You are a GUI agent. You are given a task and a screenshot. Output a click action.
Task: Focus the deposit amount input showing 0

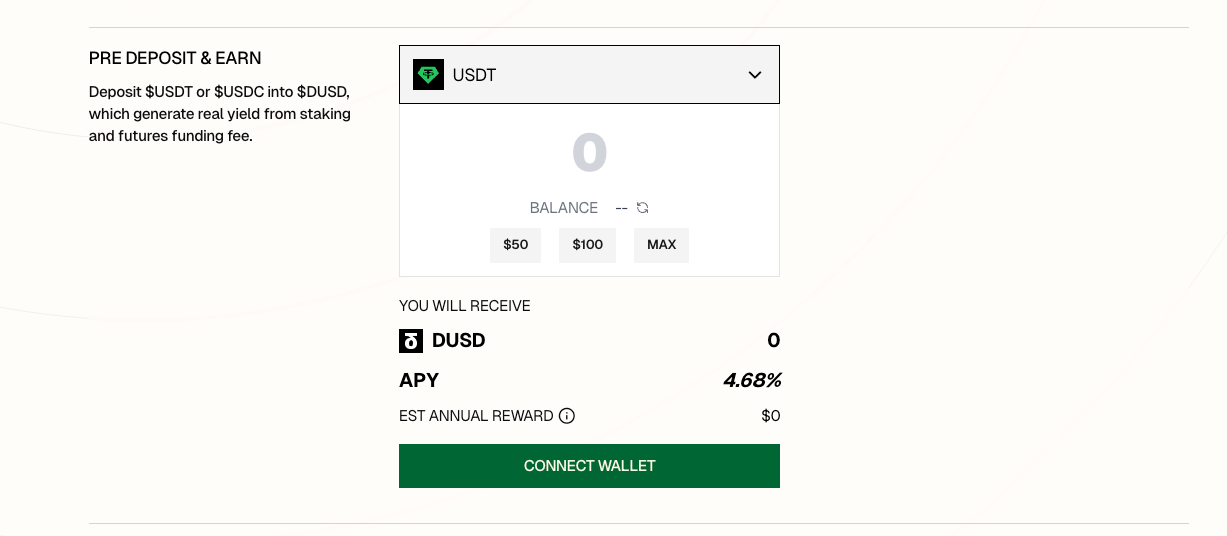[589, 153]
